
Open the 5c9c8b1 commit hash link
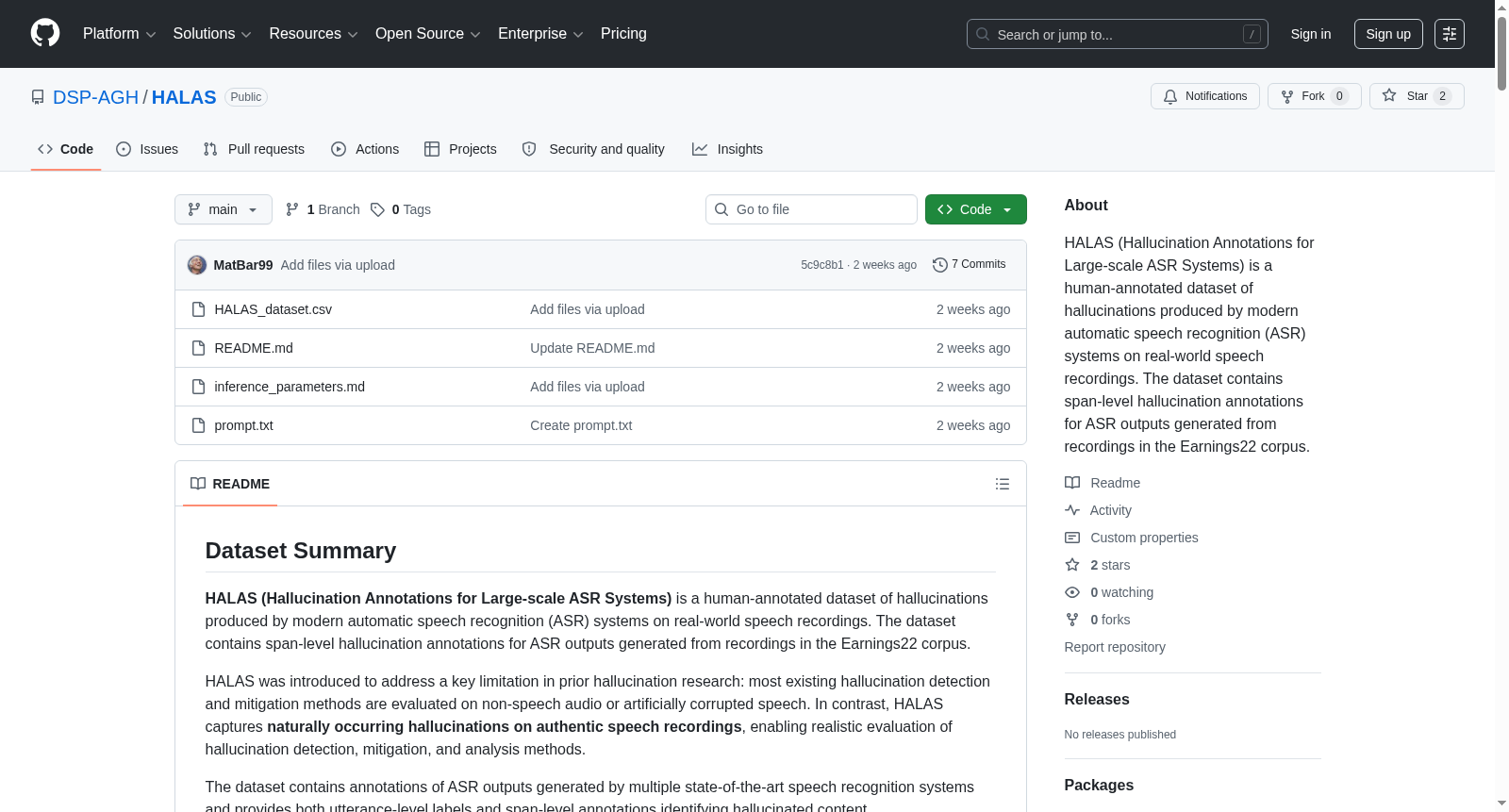tap(822, 265)
